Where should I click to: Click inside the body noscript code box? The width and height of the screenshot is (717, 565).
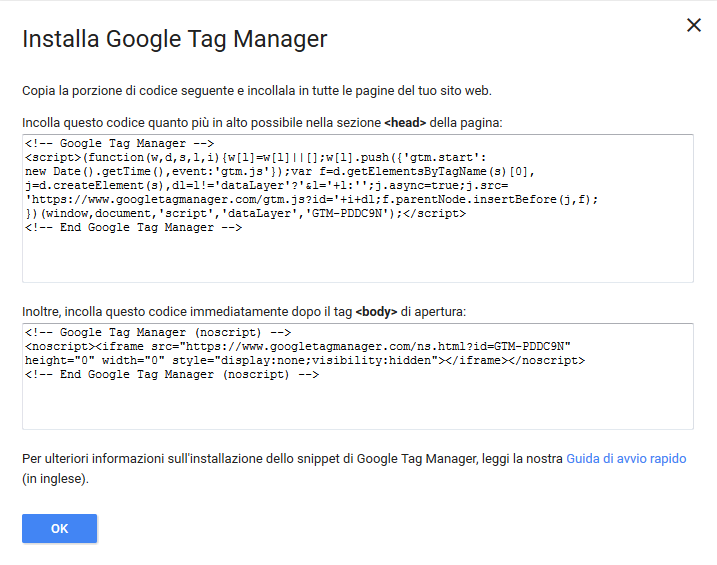click(358, 376)
